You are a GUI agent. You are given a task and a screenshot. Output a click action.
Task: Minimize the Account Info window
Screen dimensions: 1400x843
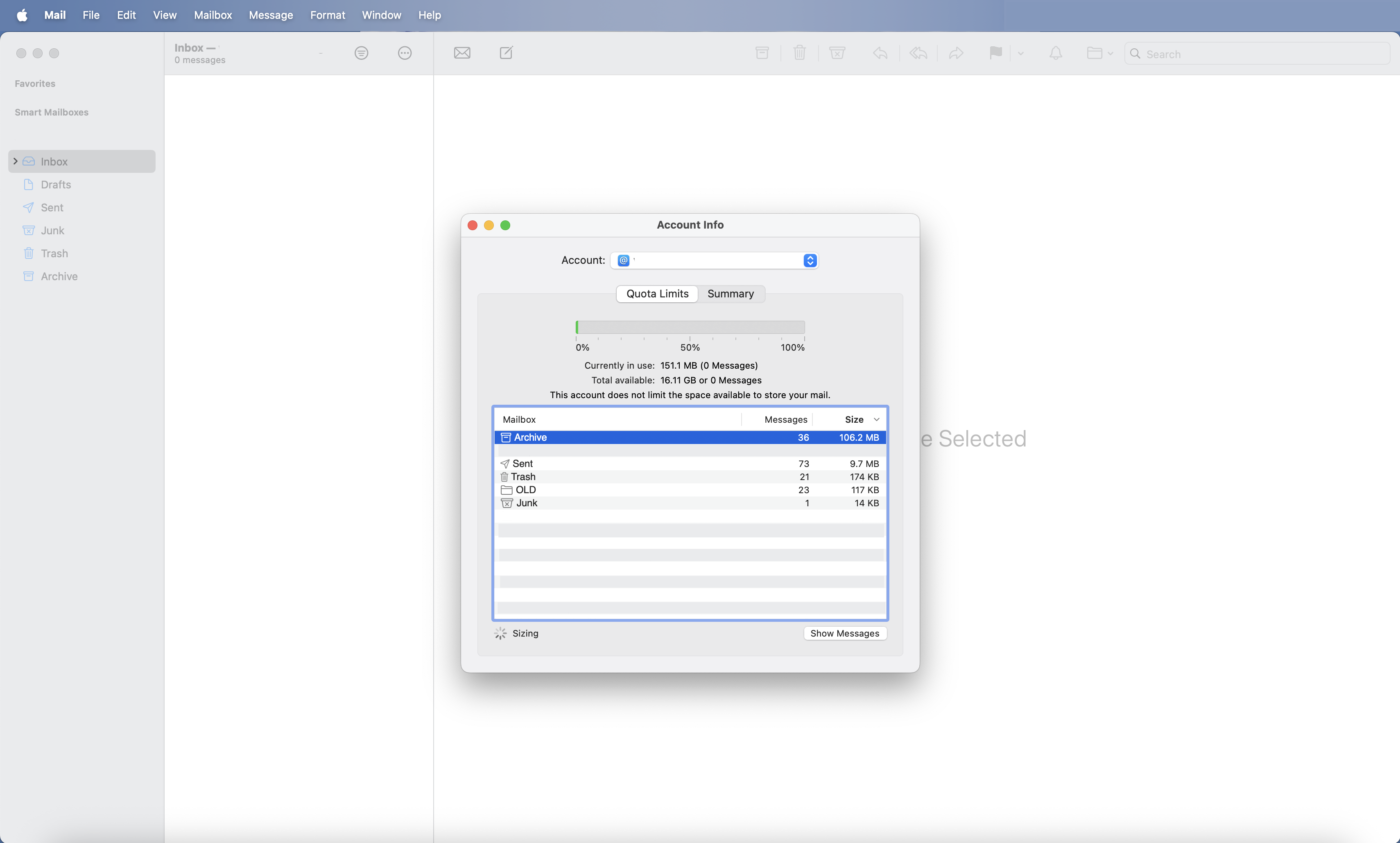click(x=489, y=225)
